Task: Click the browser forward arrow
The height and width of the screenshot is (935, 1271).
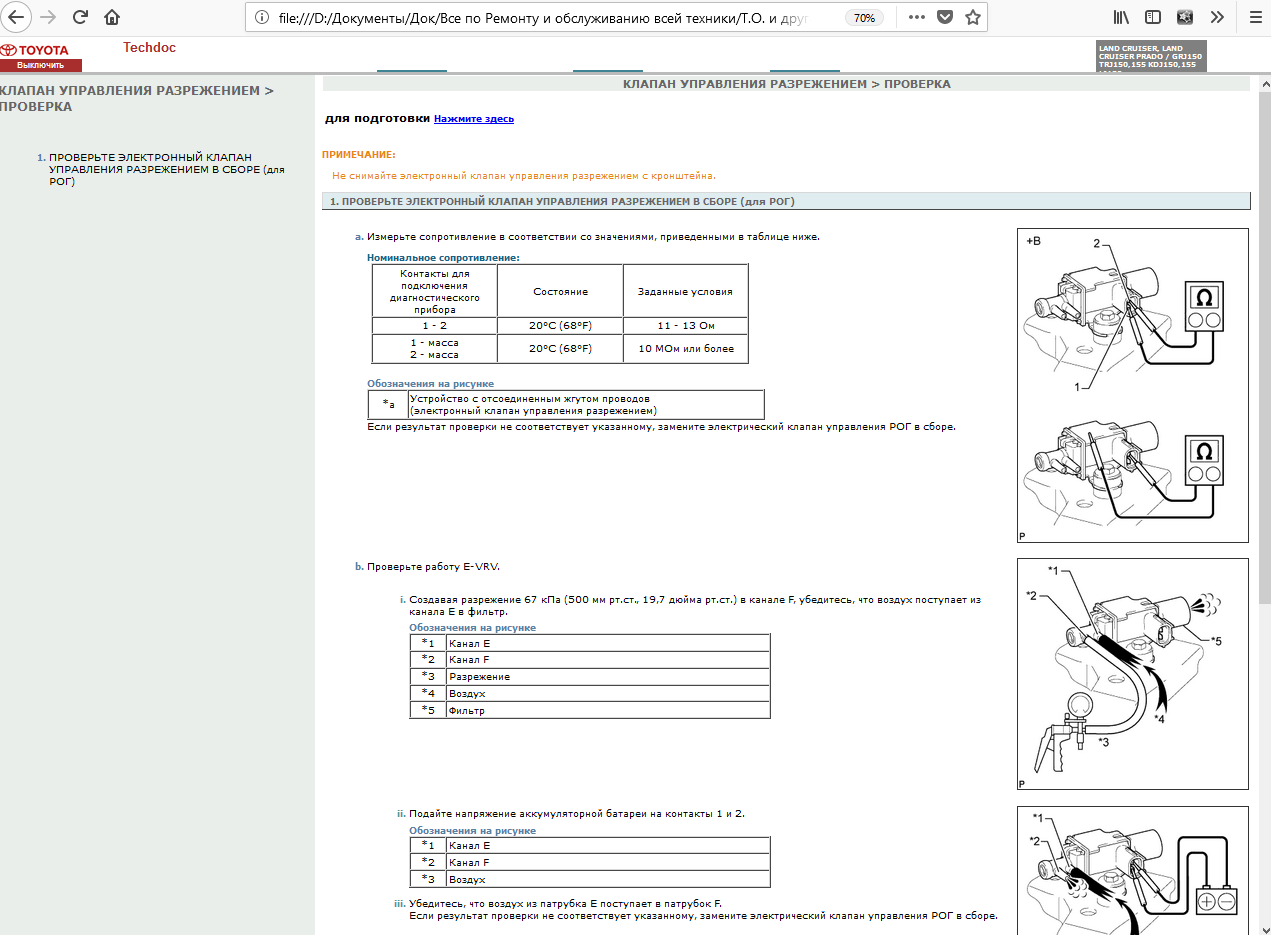Action: (47, 17)
